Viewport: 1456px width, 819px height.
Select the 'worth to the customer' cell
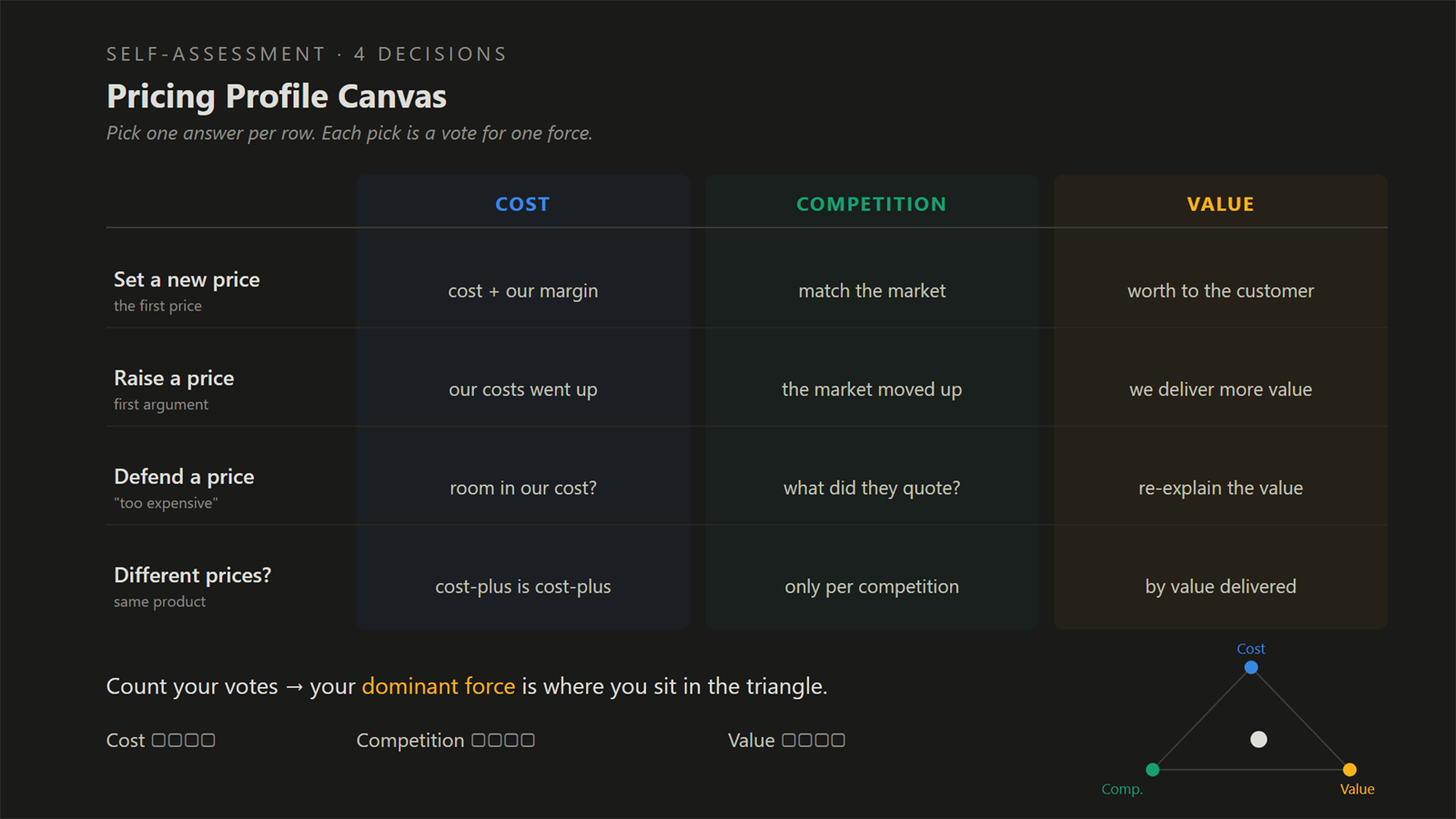coord(1220,291)
